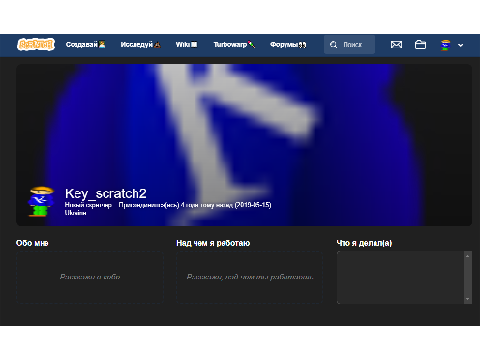The height and width of the screenshot is (360, 480).
Task: Click the Над чем я работаю text box
Action: [x=249, y=277]
